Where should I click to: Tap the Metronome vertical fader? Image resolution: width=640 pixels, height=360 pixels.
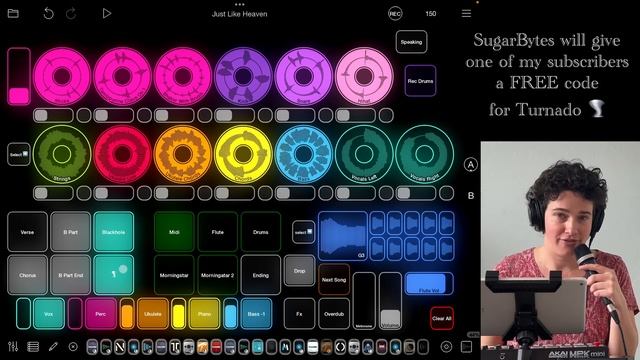pyautogui.click(x=364, y=301)
